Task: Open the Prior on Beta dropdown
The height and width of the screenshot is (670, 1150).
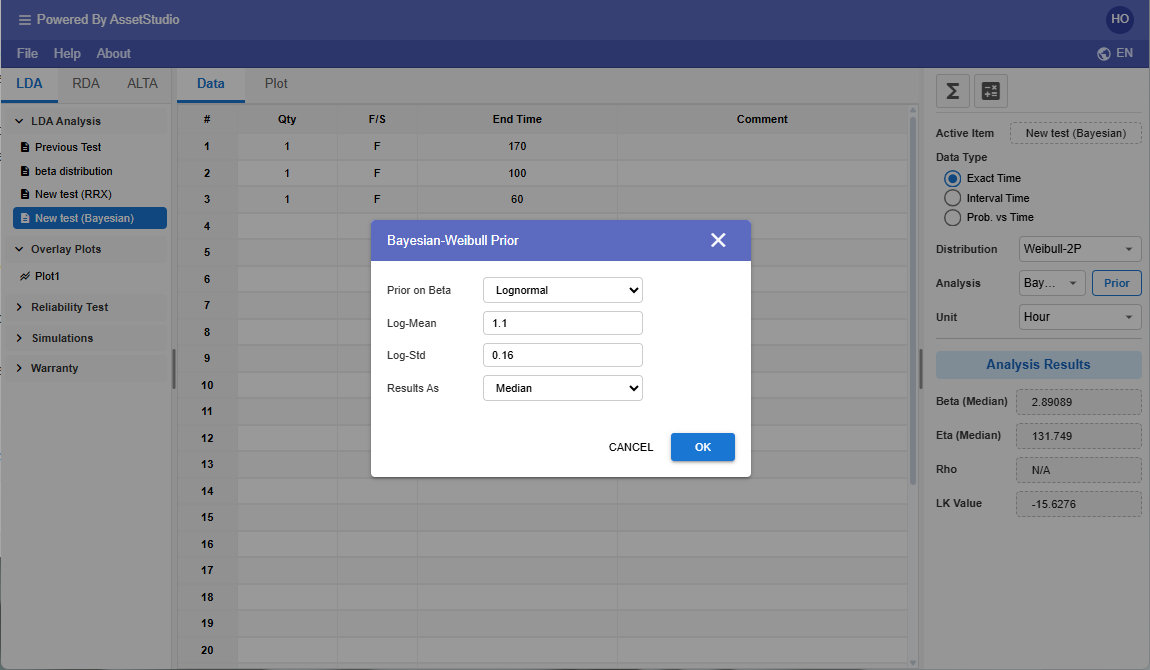Action: pyautogui.click(x=563, y=290)
